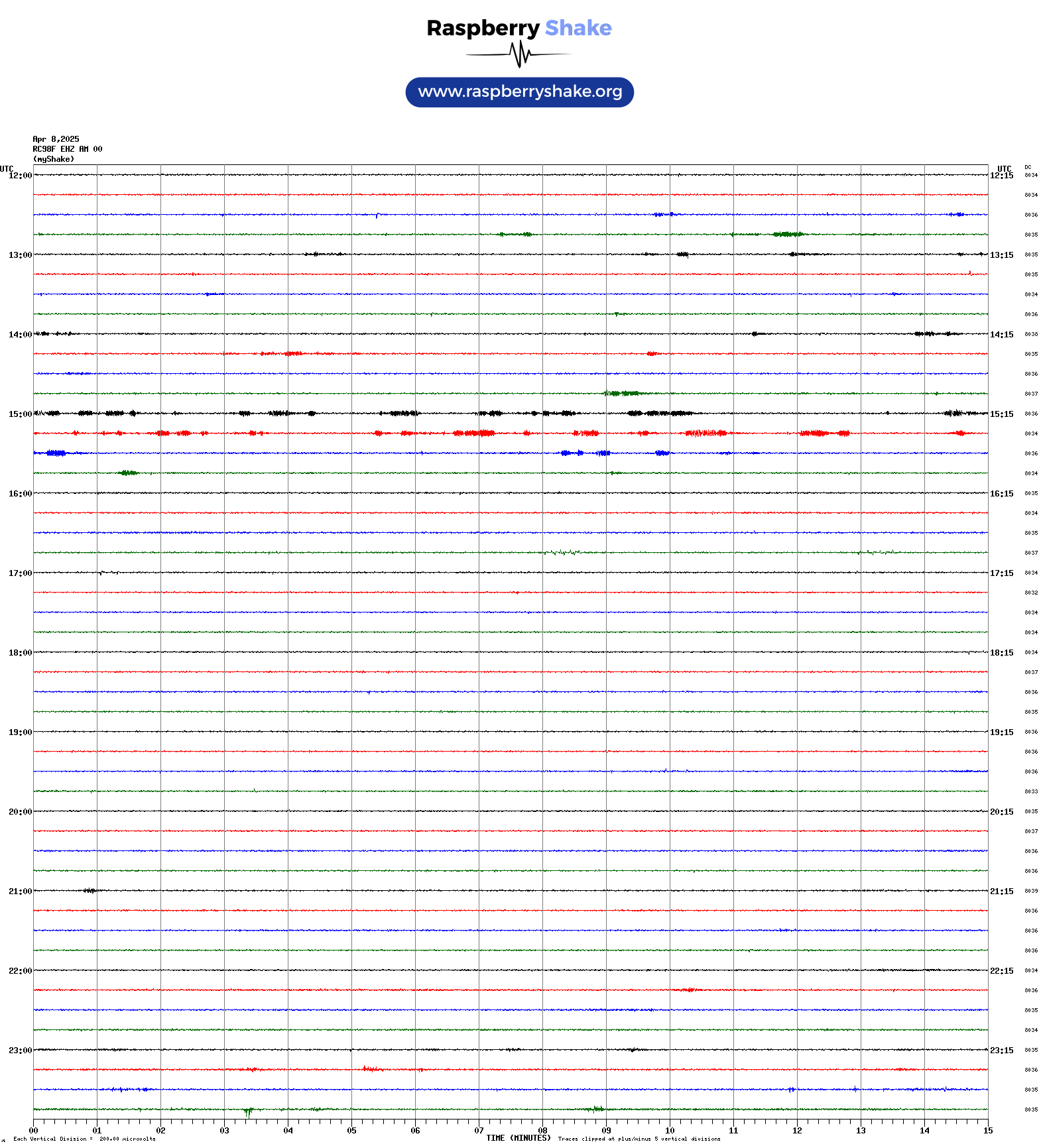Click the 14:00 row label

coord(20,335)
